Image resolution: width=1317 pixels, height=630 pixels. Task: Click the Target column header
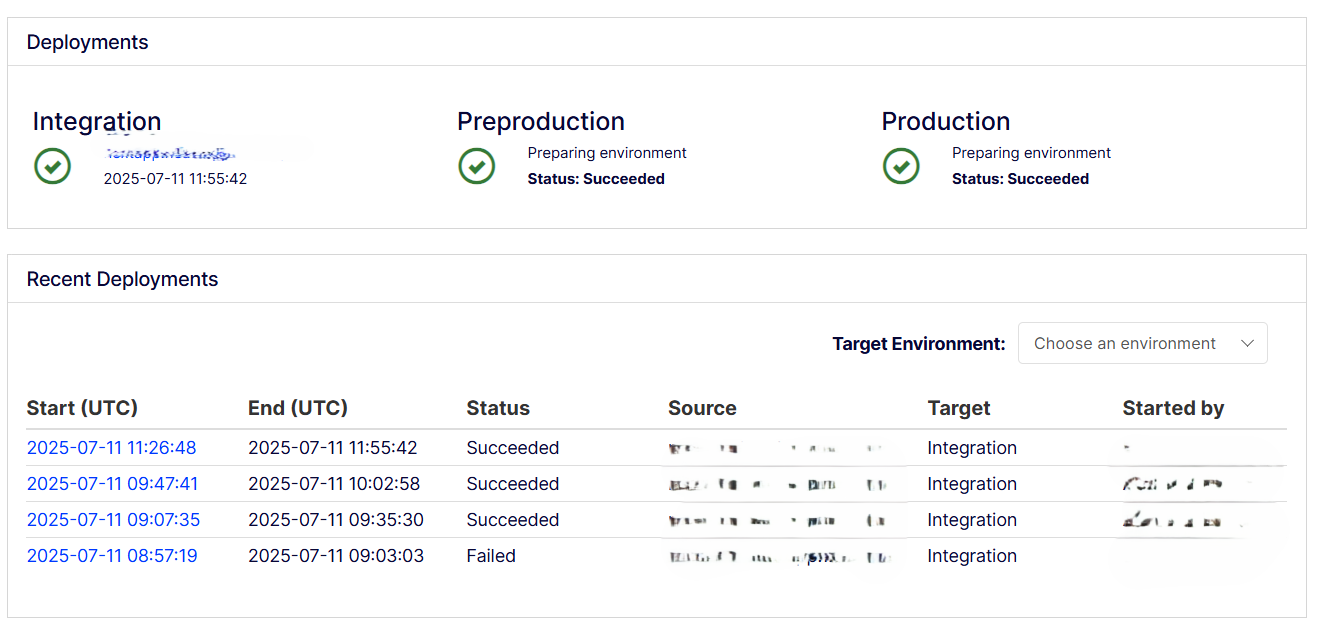pyautogui.click(x=959, y=408)
